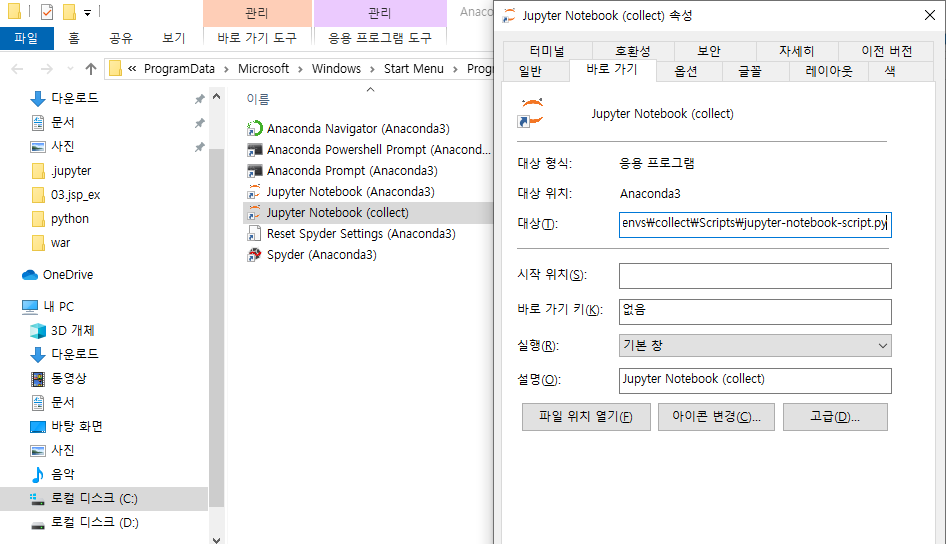Open the 파일 menu tab

27,38
